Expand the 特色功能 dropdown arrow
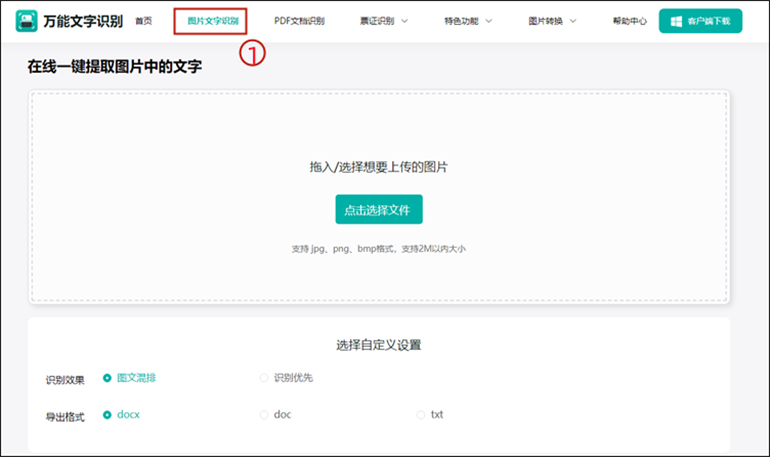Viewport: 770px width, 457px height. tap(489, 21)
